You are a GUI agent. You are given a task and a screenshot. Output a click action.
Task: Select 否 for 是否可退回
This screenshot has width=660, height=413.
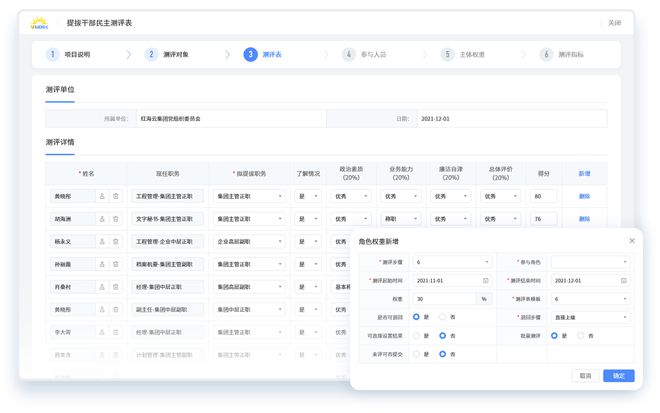[x=442, y=317]
